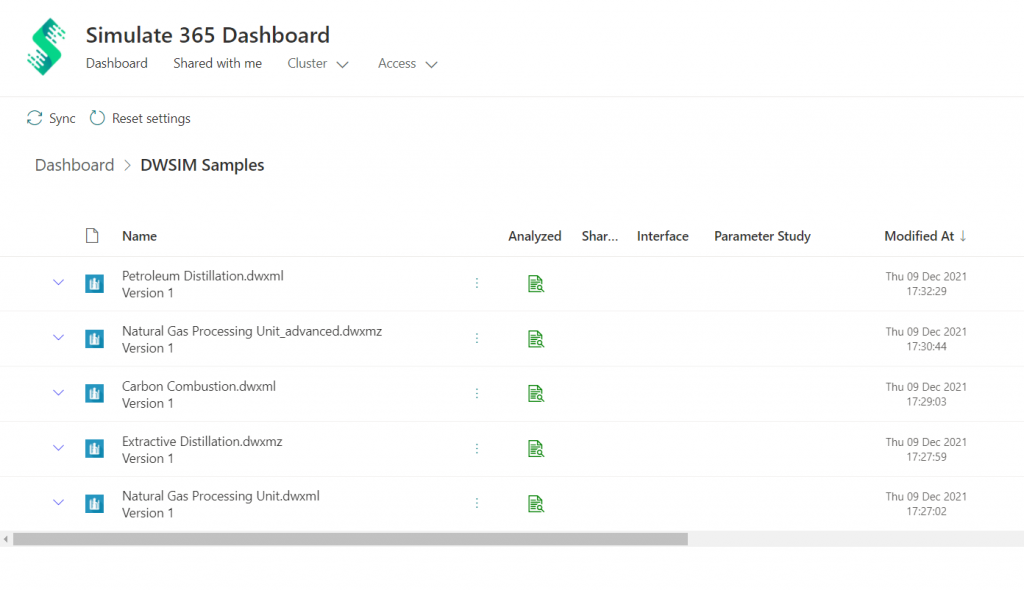Expand the Carbon Combustion row versions
1024x591 pixels.
click(x=58, y=393)
